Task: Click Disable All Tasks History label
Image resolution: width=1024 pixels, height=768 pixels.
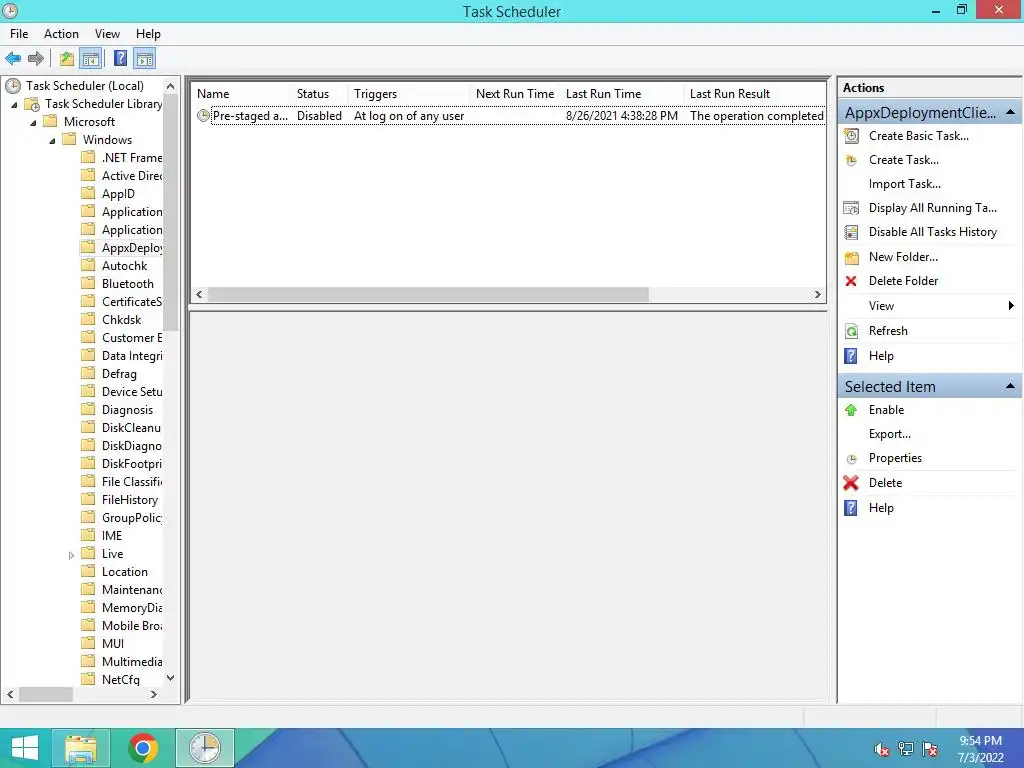Action: (x=933, y=232)
